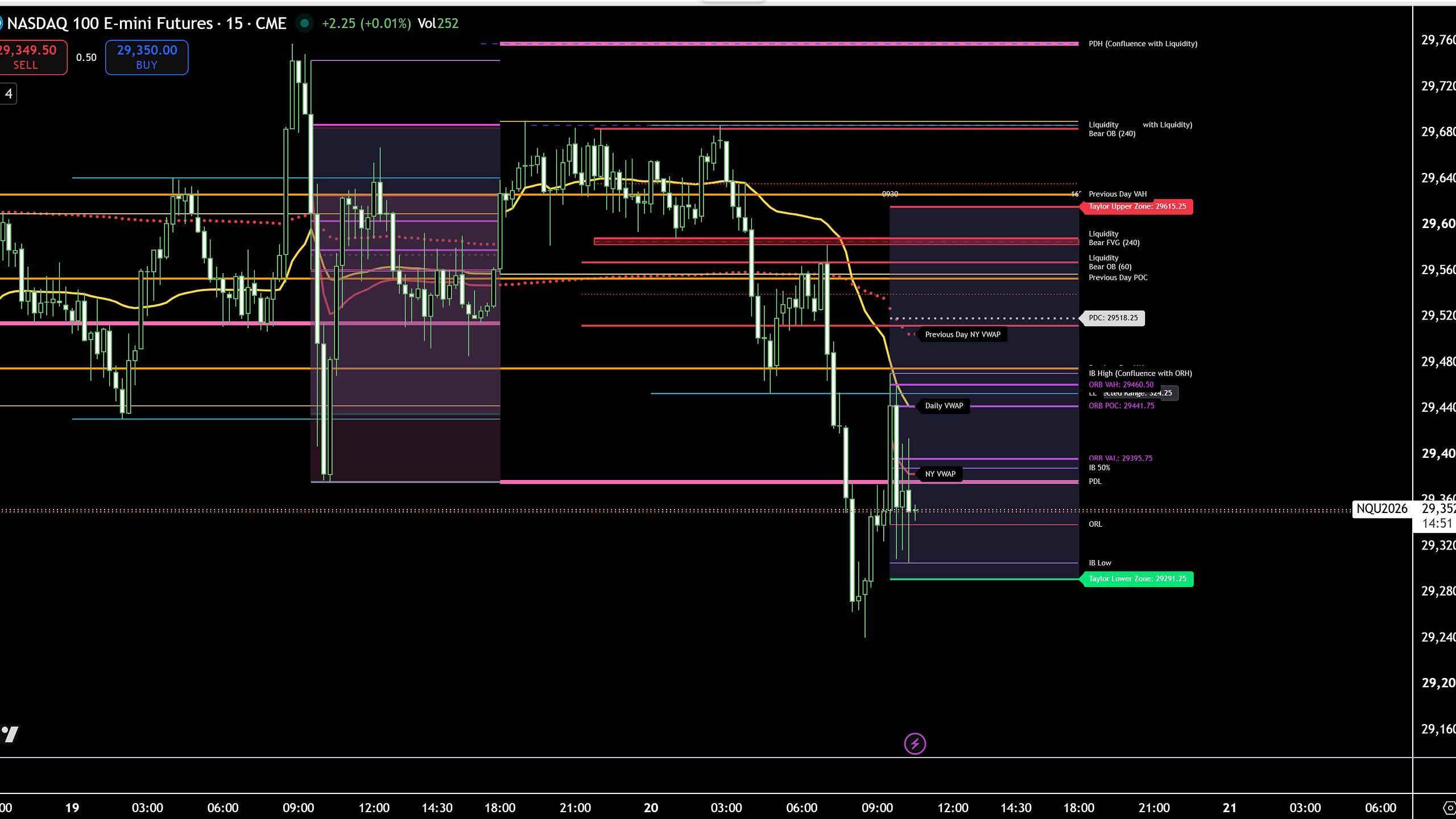Select the Bear FVG (240) label
This screenshot has height=819, width=1456.
[x=1114, y=243]
